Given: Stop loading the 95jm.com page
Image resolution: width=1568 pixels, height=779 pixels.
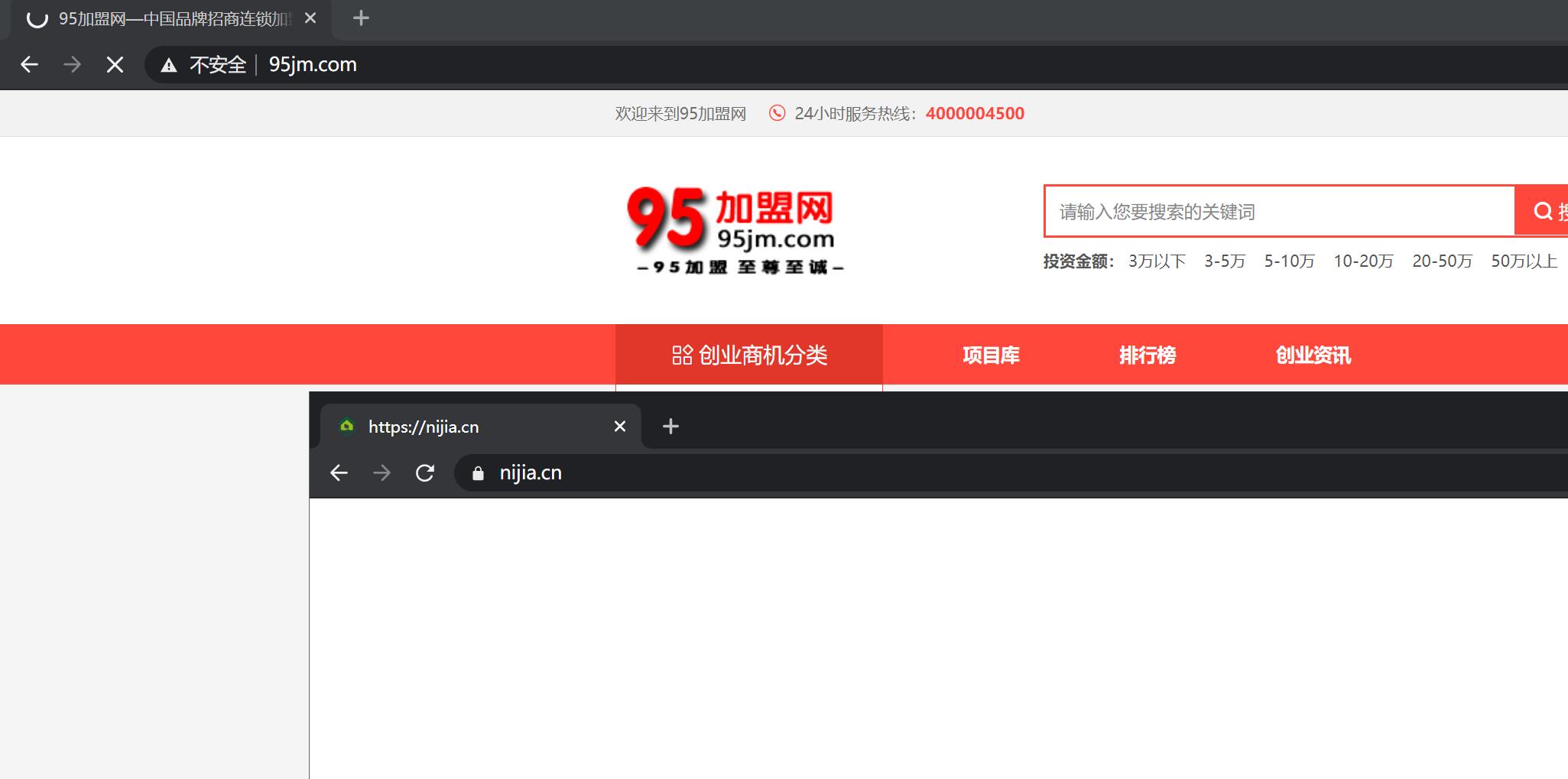Looking at the screenshot, I should pyautogui.click(x=115, y=65).
